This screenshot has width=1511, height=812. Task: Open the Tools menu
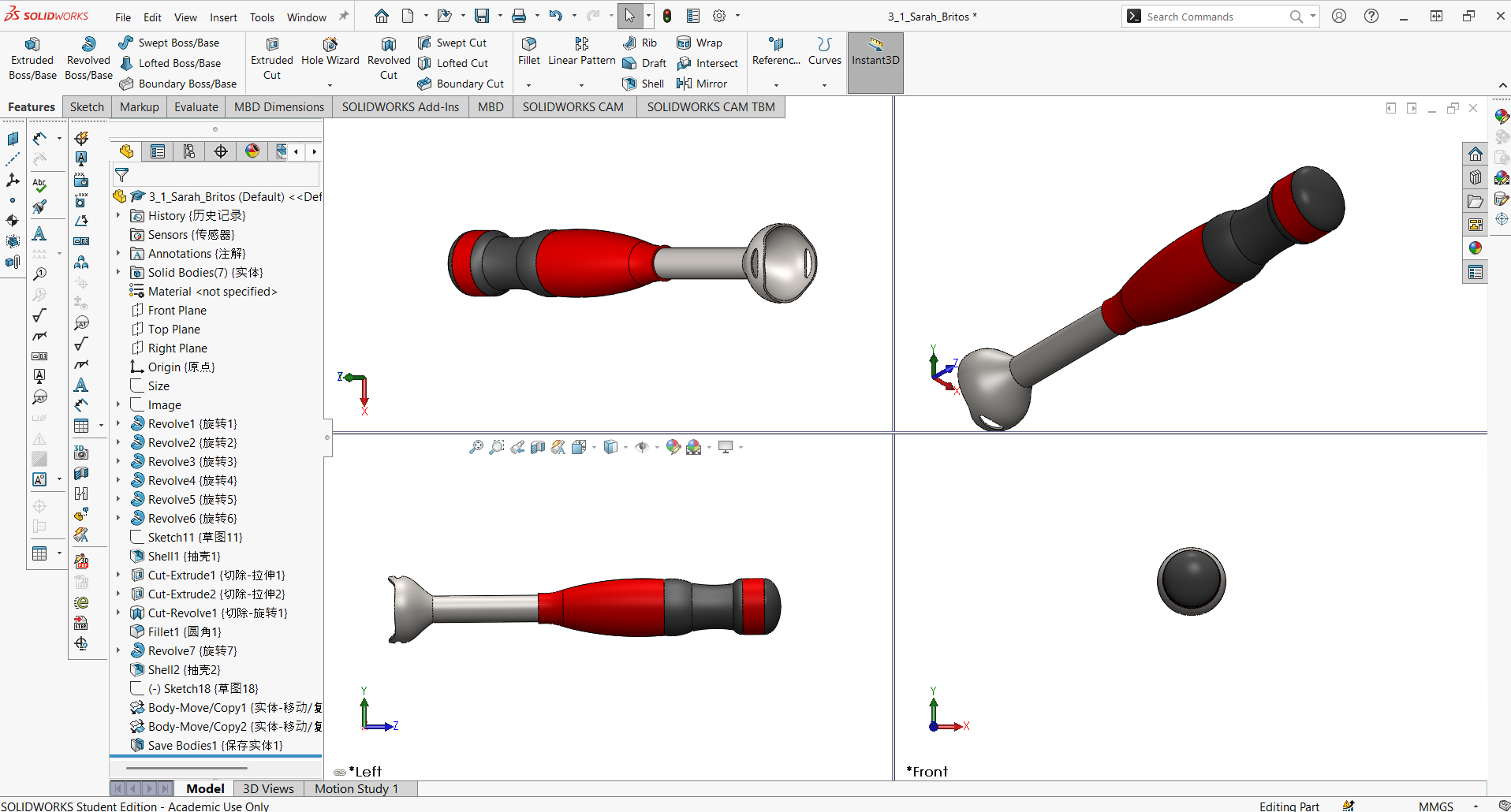(x=262, y=17)
